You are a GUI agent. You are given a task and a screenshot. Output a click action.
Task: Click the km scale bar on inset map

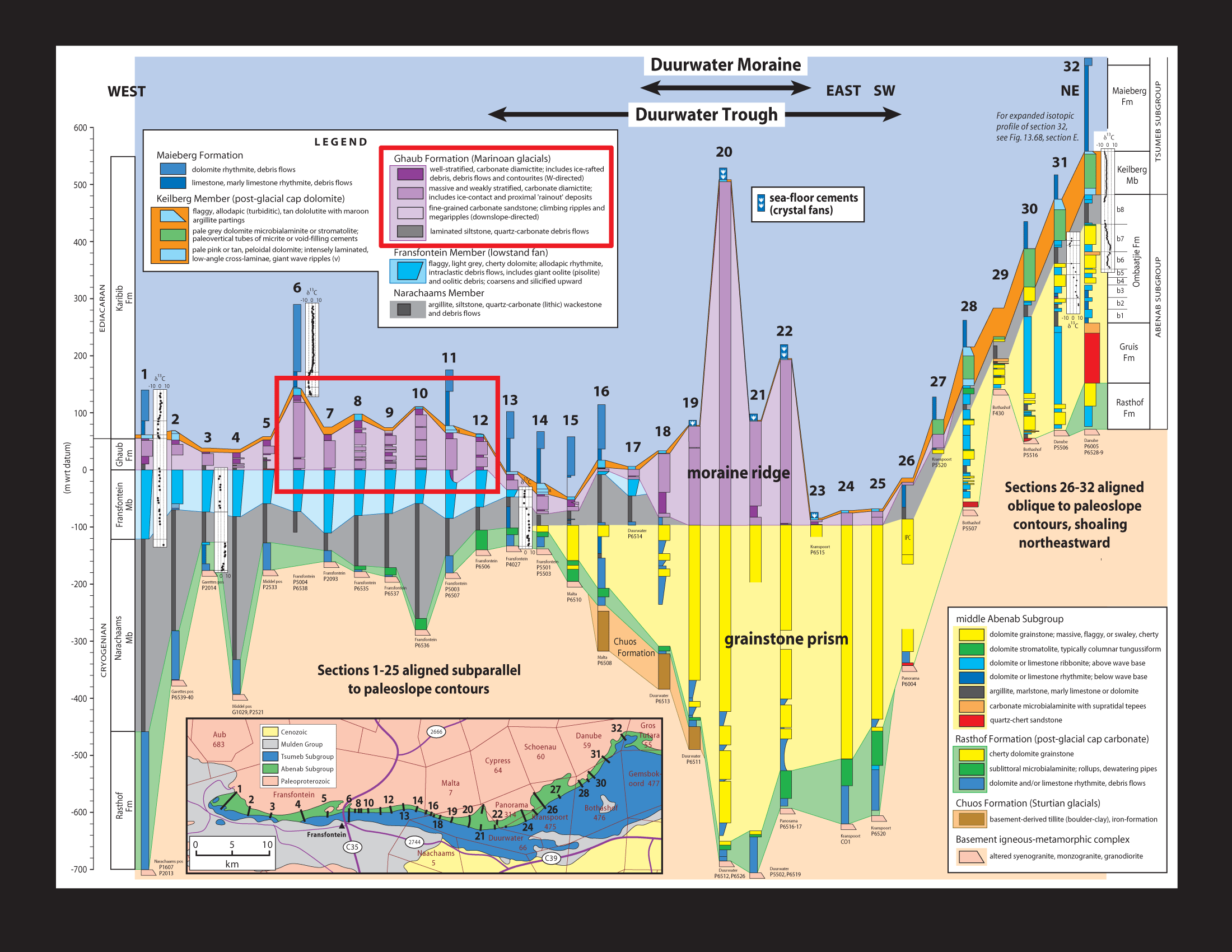[232, 855]
